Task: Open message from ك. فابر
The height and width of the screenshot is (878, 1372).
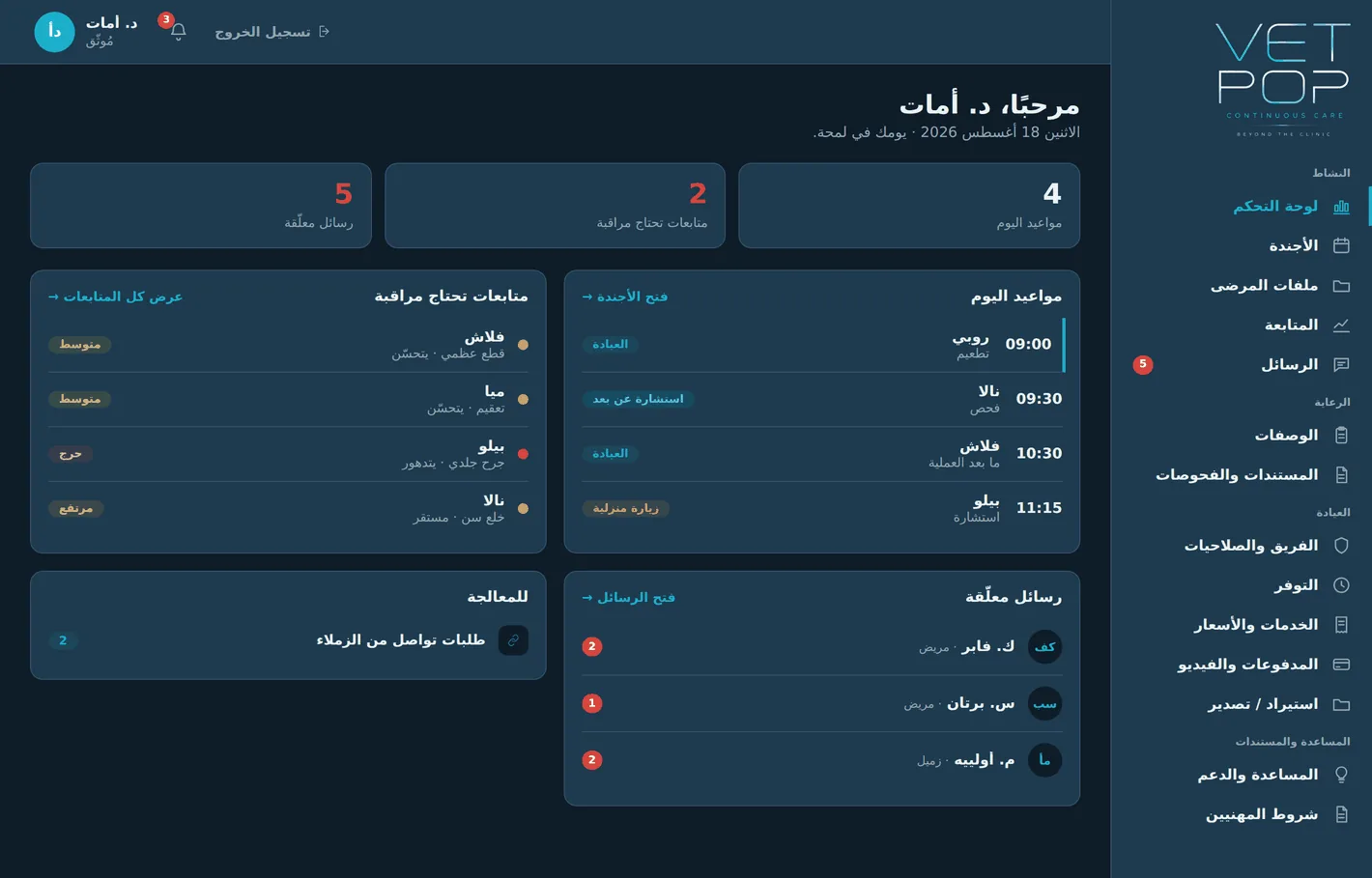Action: [822, 647]
